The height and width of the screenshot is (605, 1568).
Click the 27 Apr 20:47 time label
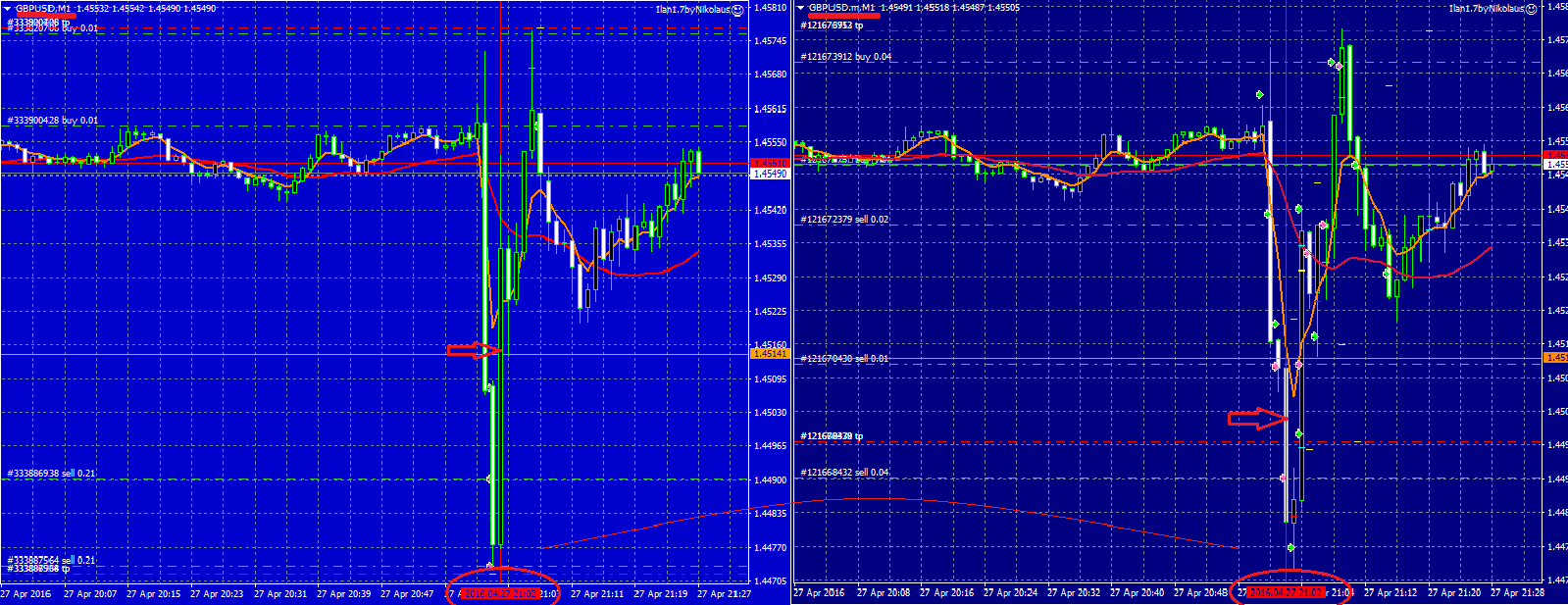[407, 594]
